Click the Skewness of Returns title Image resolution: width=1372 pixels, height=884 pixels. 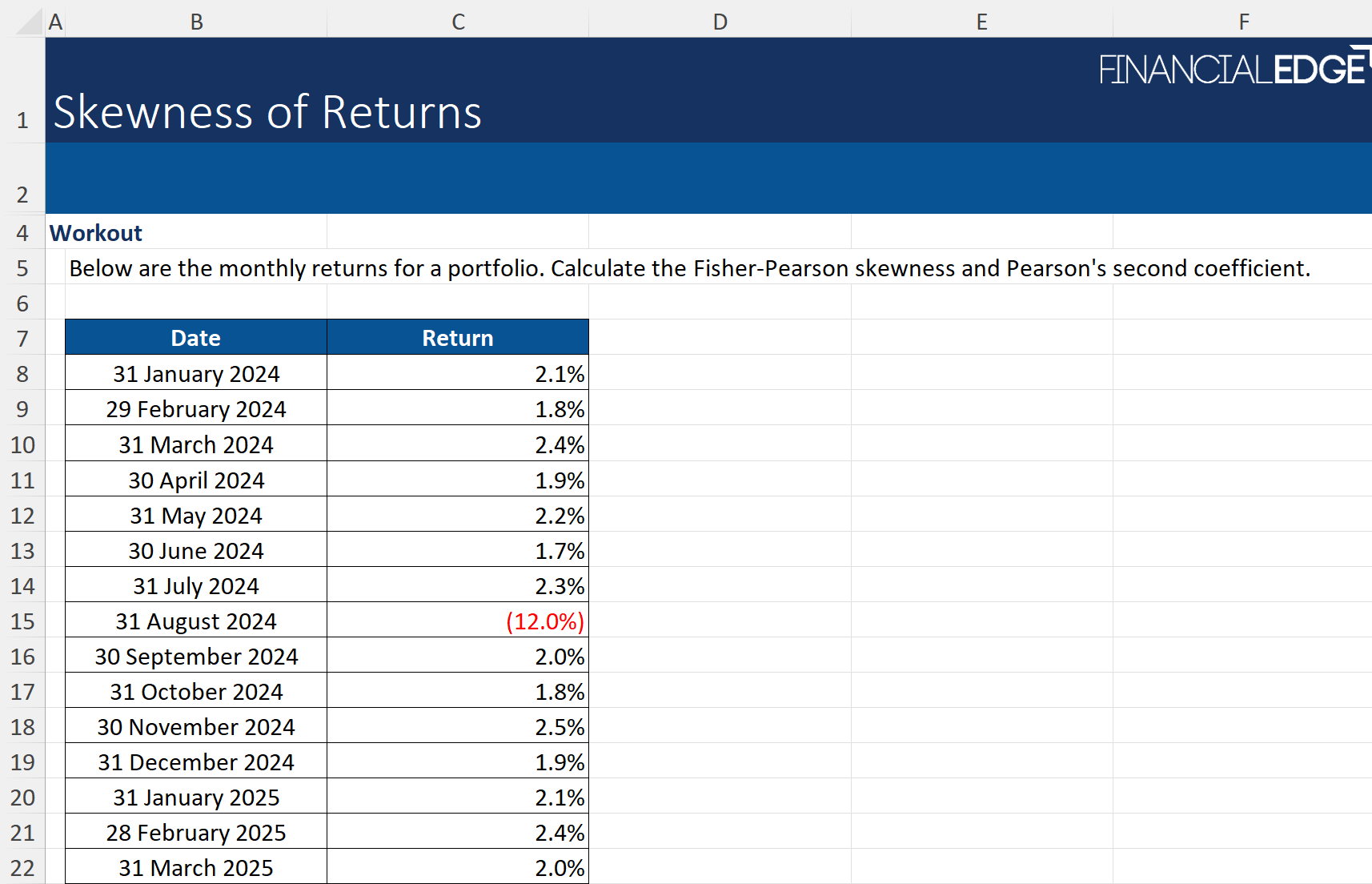click(x=267, y=112)
